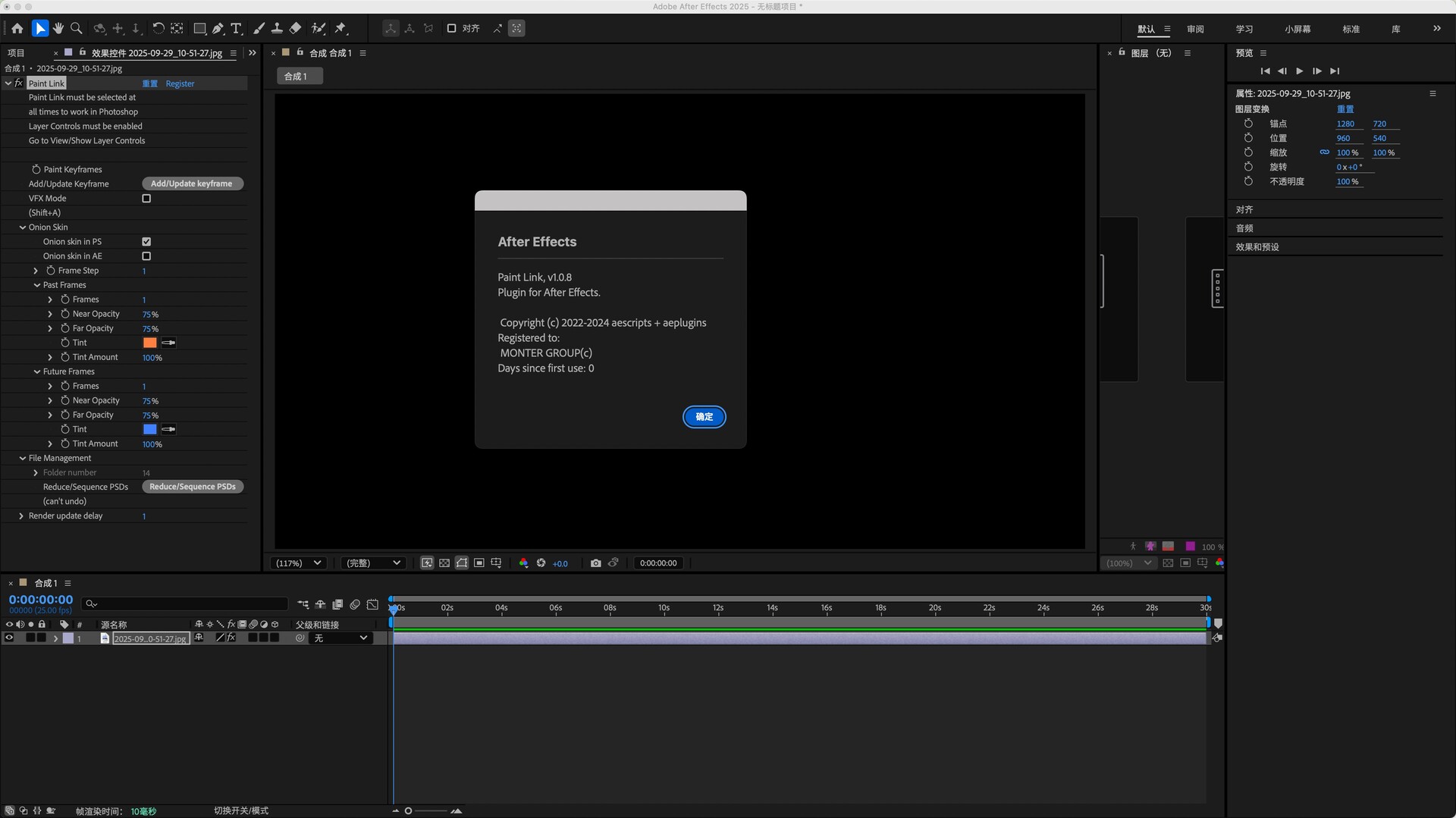The width and height of the screenshot is (1456, 818).
Task: Take a snapshot with camera icon
Action: 595,563
